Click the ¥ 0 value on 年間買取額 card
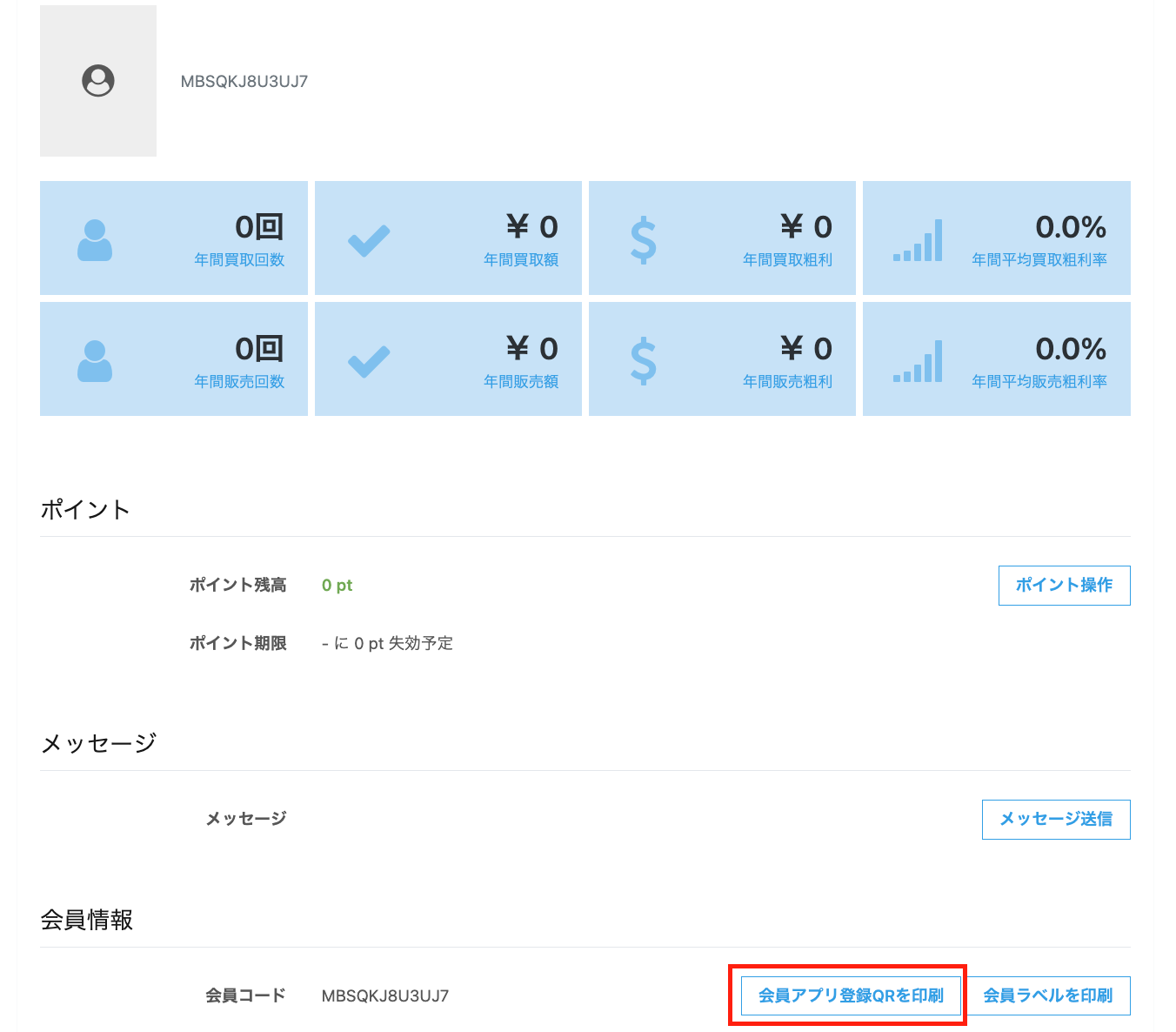Image resolution: width=1176 pixels, height=1032 pixels. (x=532, y=227)
